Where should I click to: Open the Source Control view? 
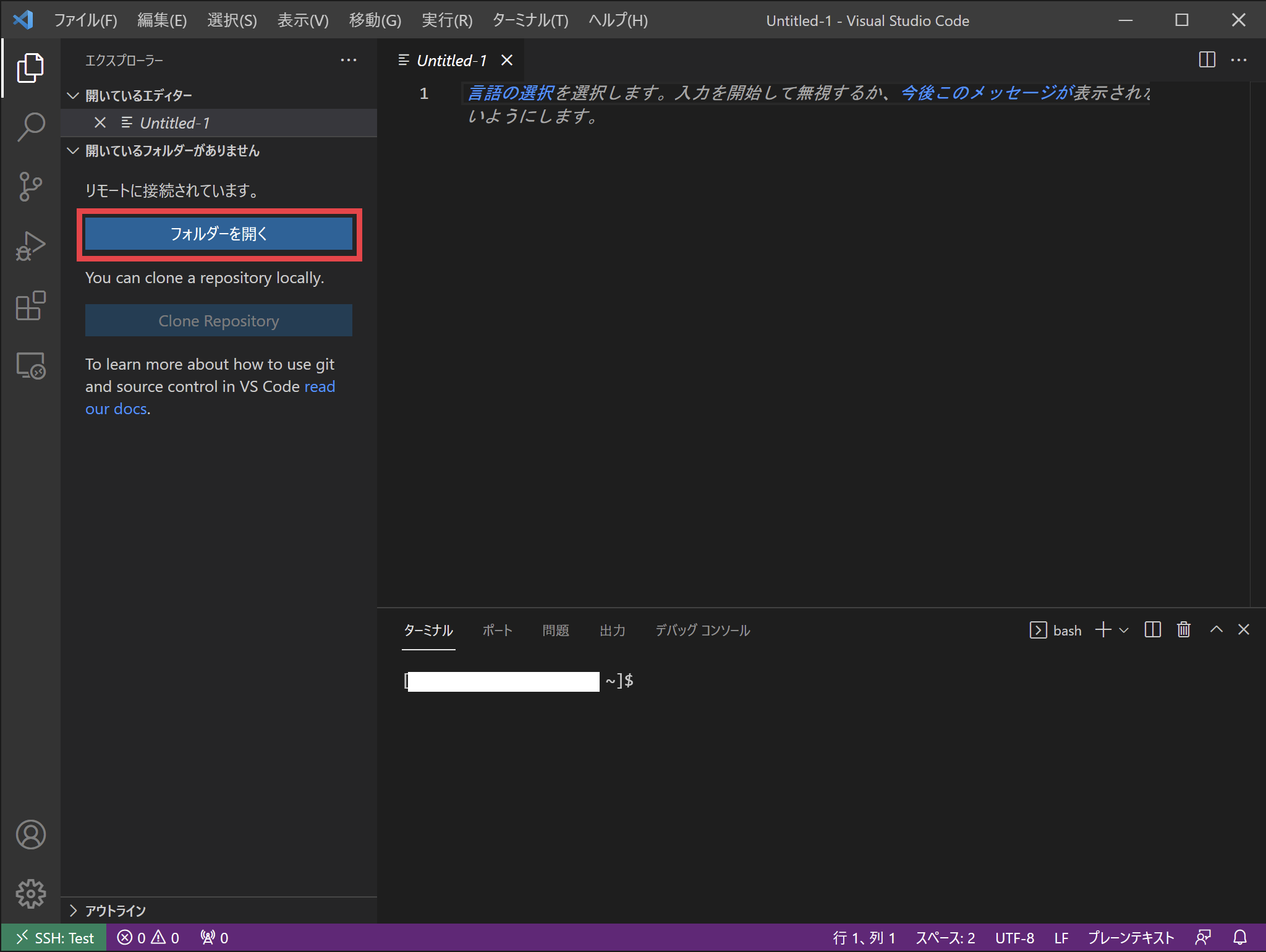(x=30, y=186)
